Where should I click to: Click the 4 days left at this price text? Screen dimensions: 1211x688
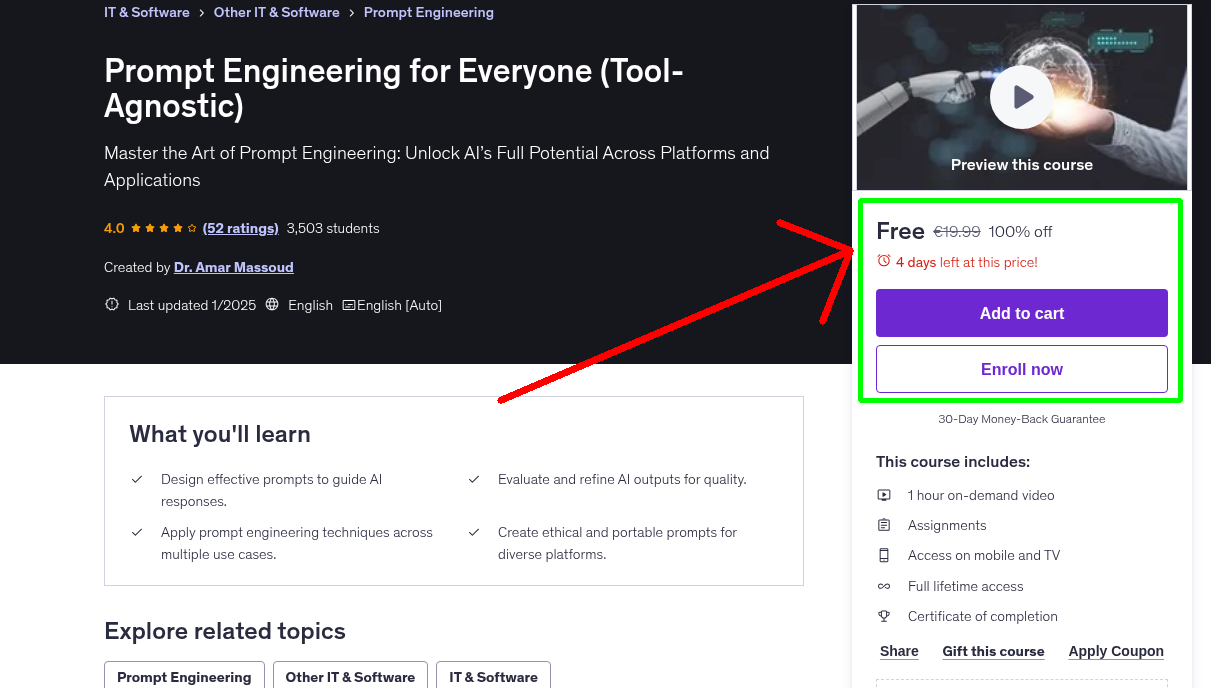click(967, 262)
